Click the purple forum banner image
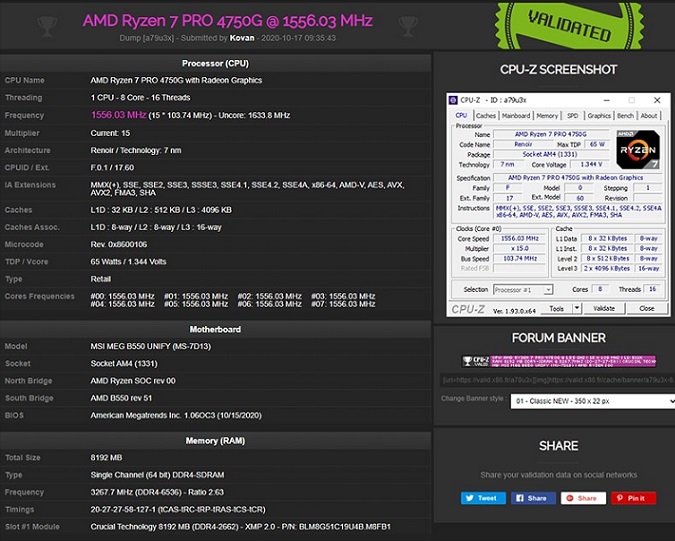 click(559, 361)
